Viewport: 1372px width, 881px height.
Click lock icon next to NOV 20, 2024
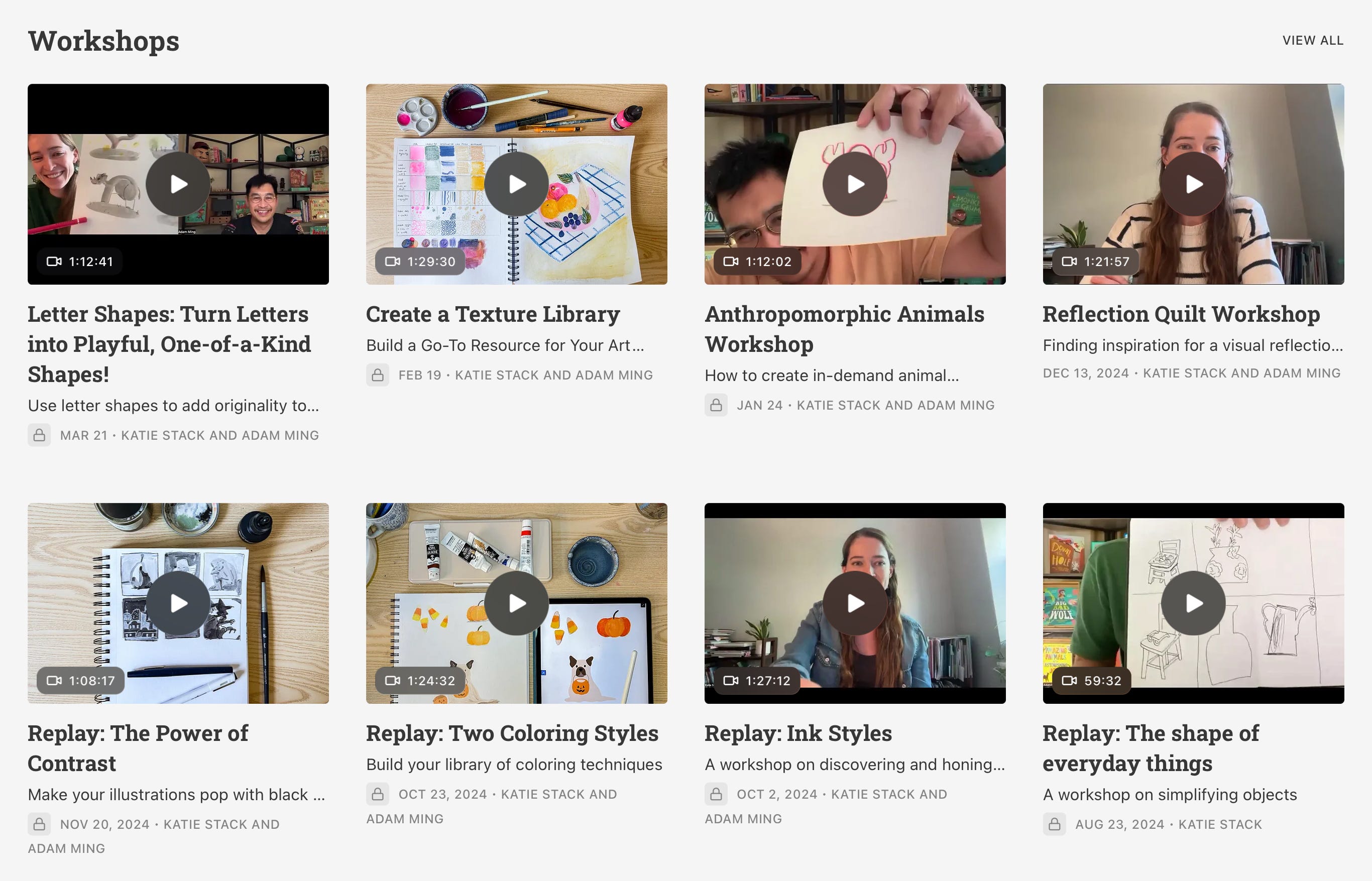40,824
